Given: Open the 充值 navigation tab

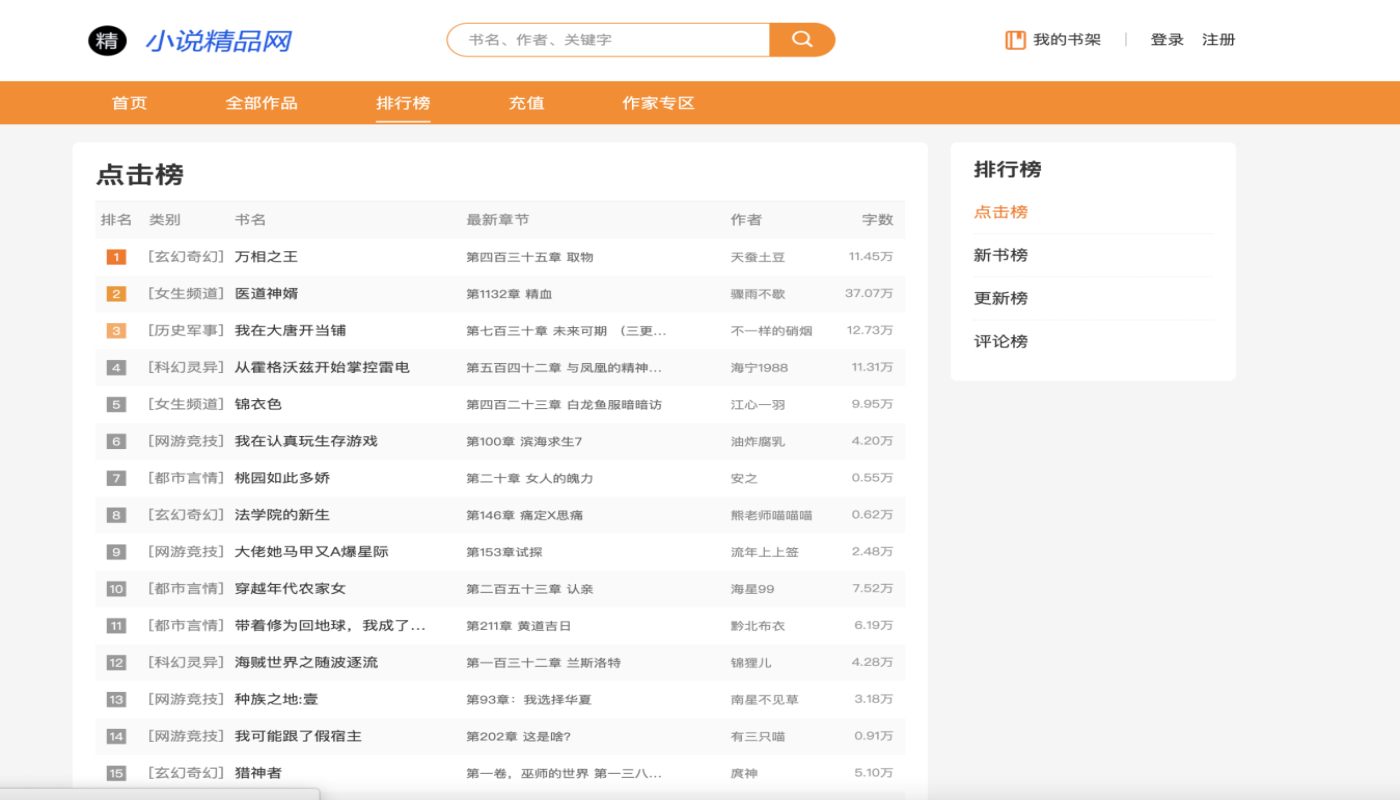Looking at the screenshot, I should 526,103.
